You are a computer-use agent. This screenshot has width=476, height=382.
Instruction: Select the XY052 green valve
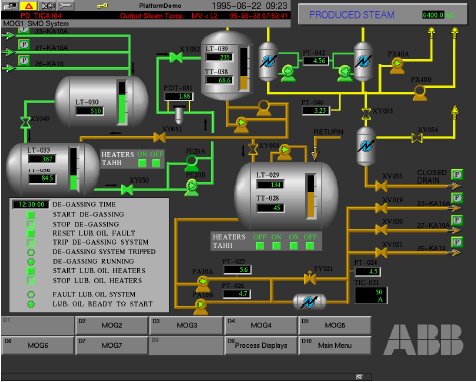coord(176,58)
